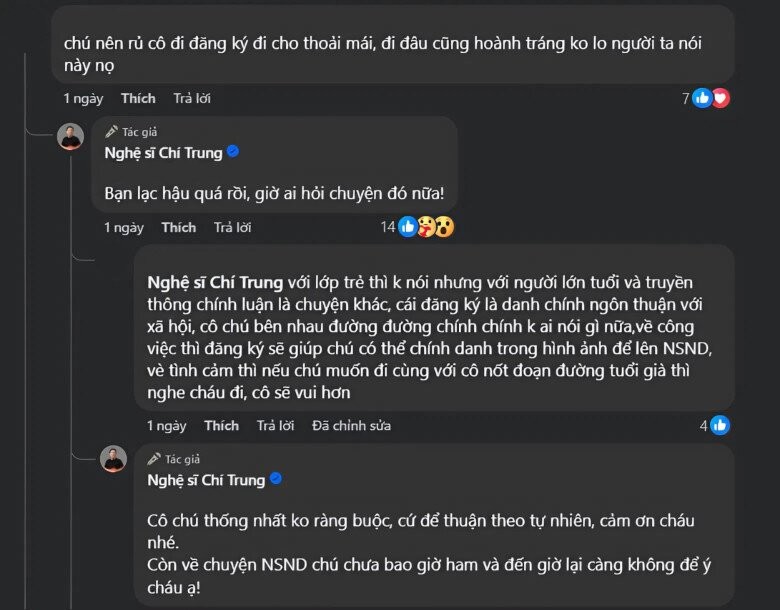This screenshot has height=610, width=780.
Task: Click the "1 ngày" timestamp of the top comment
Action: [x=82, y=98]
